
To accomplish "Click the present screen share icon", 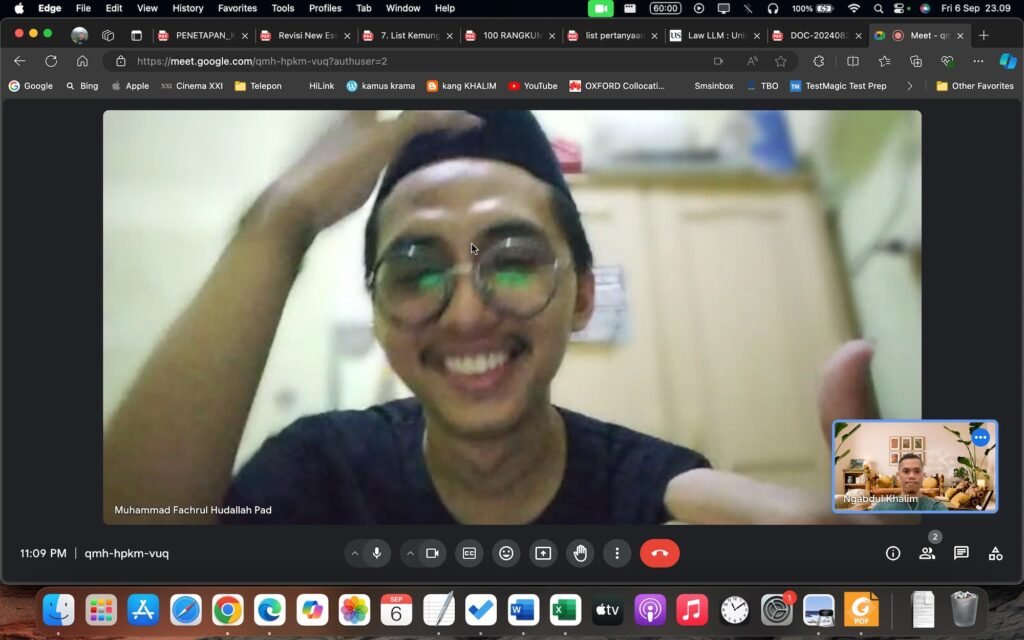I will 542,553.
